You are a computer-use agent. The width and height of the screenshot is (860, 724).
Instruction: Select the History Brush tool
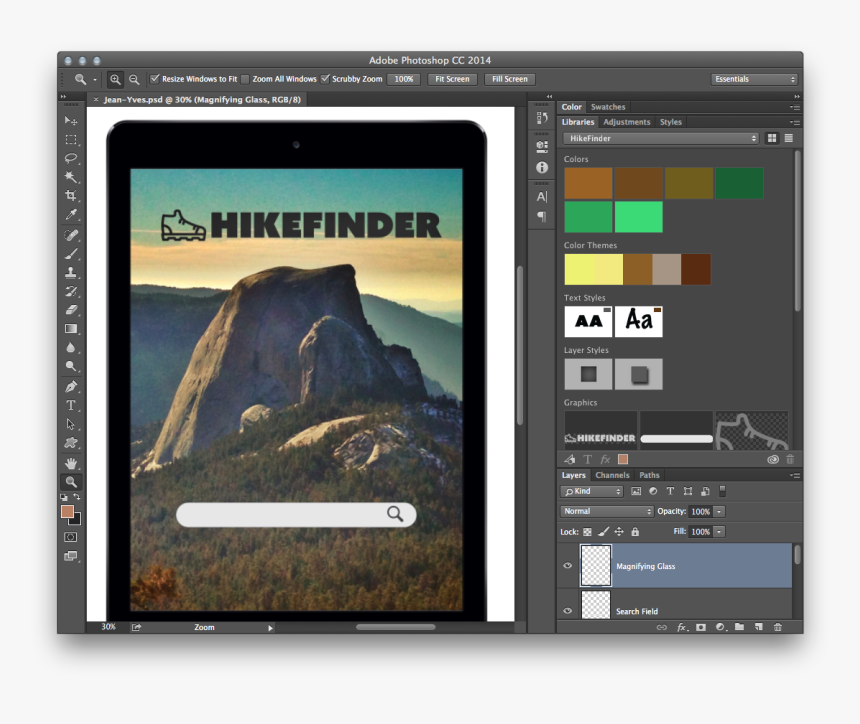pyautogui.click(x=71, y=291)
